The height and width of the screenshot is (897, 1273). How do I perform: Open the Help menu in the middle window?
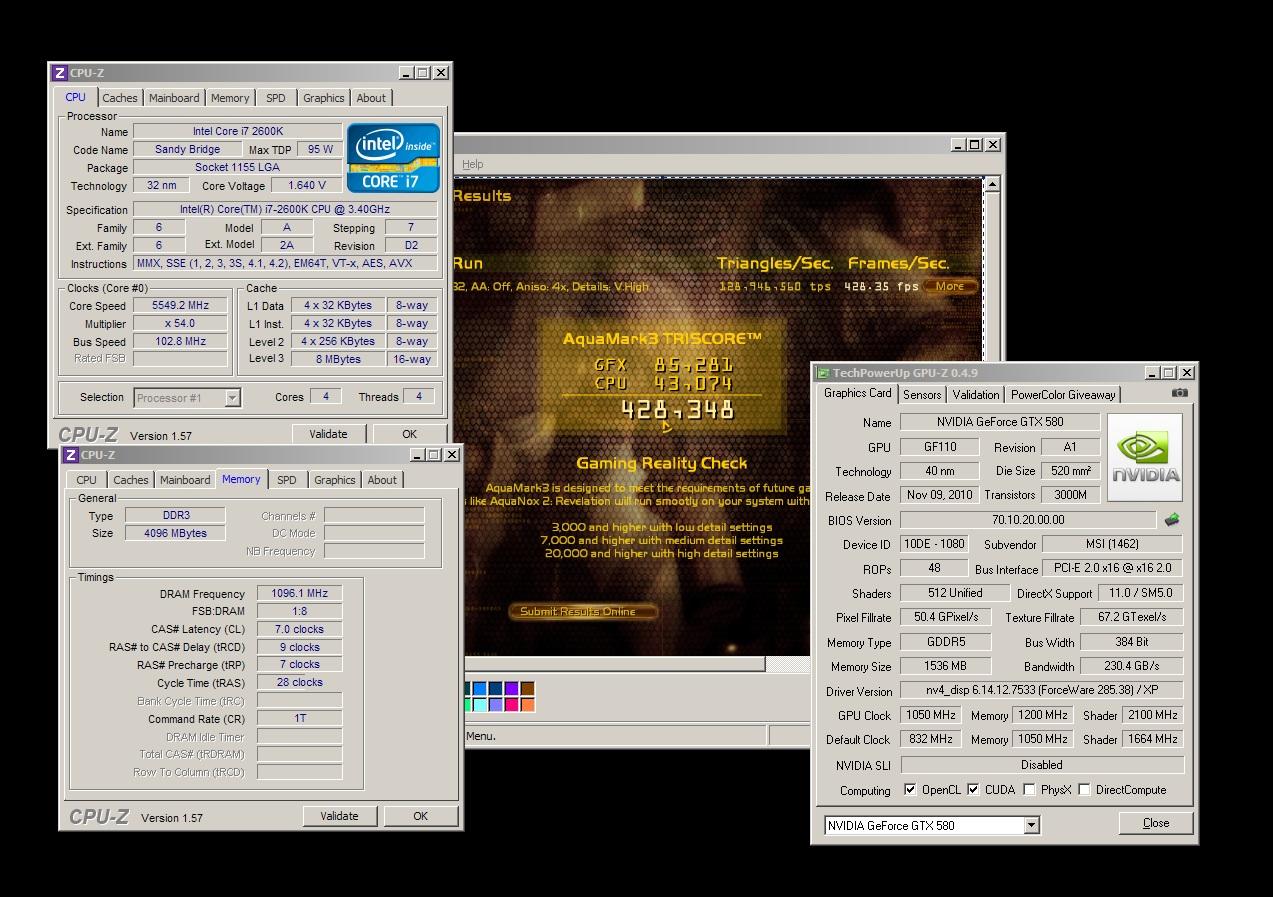(473, 164)
